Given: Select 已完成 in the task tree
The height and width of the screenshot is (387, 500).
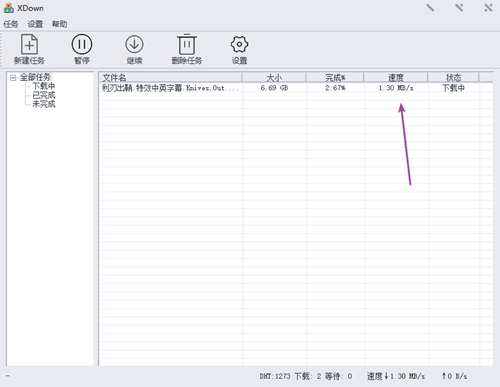Looking at the screenshot, I should click(x=44, y=95).
